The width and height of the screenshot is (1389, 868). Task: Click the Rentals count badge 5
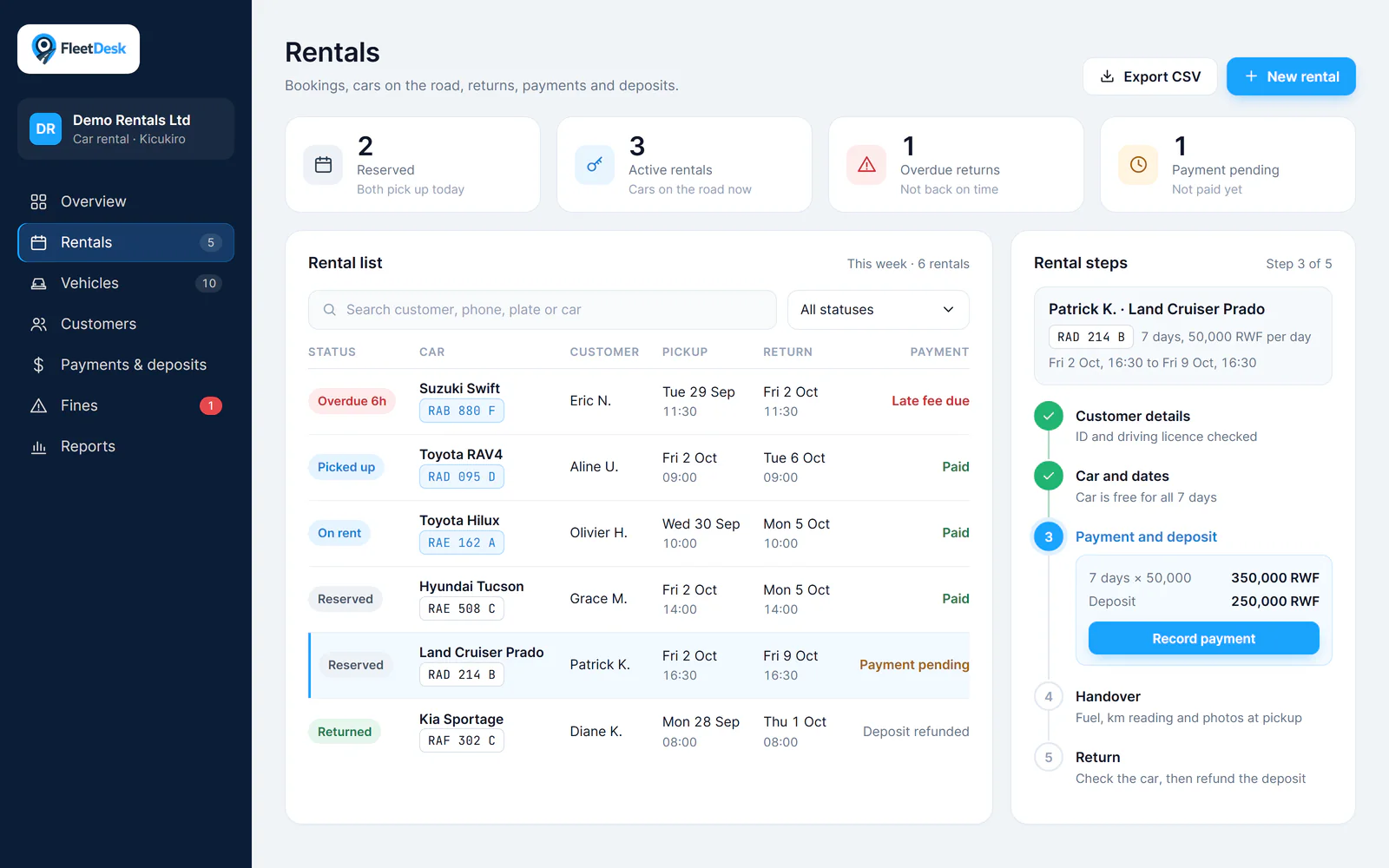coord(211,242)
